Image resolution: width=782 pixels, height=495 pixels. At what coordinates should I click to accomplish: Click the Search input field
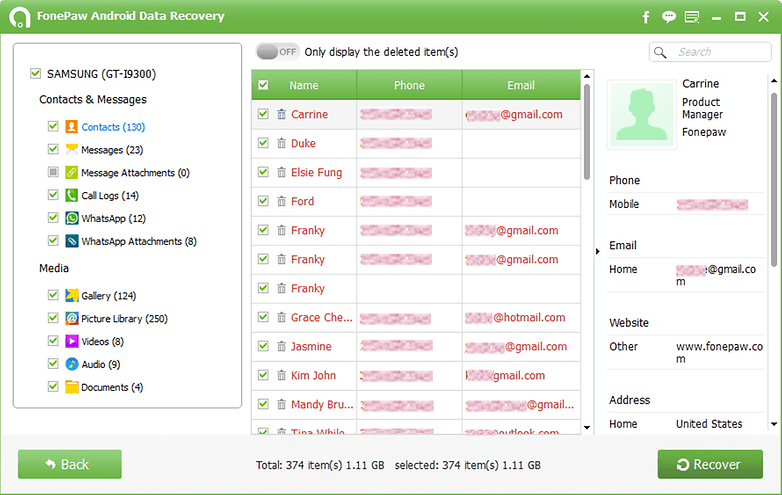(710, 52)
